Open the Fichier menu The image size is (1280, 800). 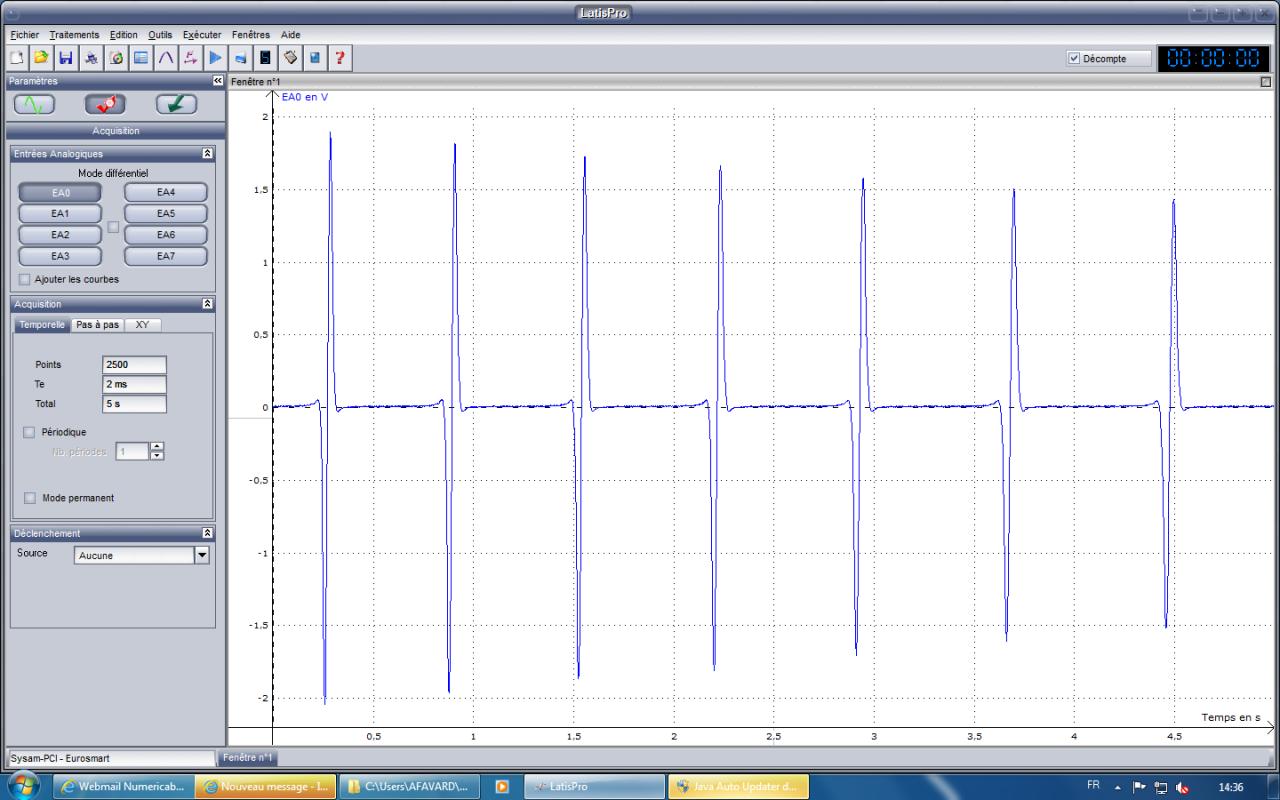click(x=25, y=35)
